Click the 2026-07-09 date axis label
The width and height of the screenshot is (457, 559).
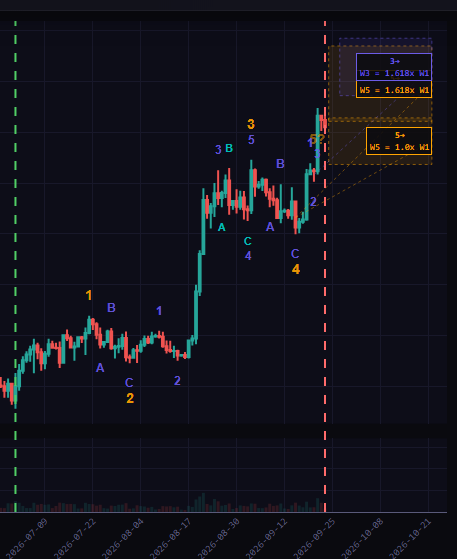pos(28,538)
